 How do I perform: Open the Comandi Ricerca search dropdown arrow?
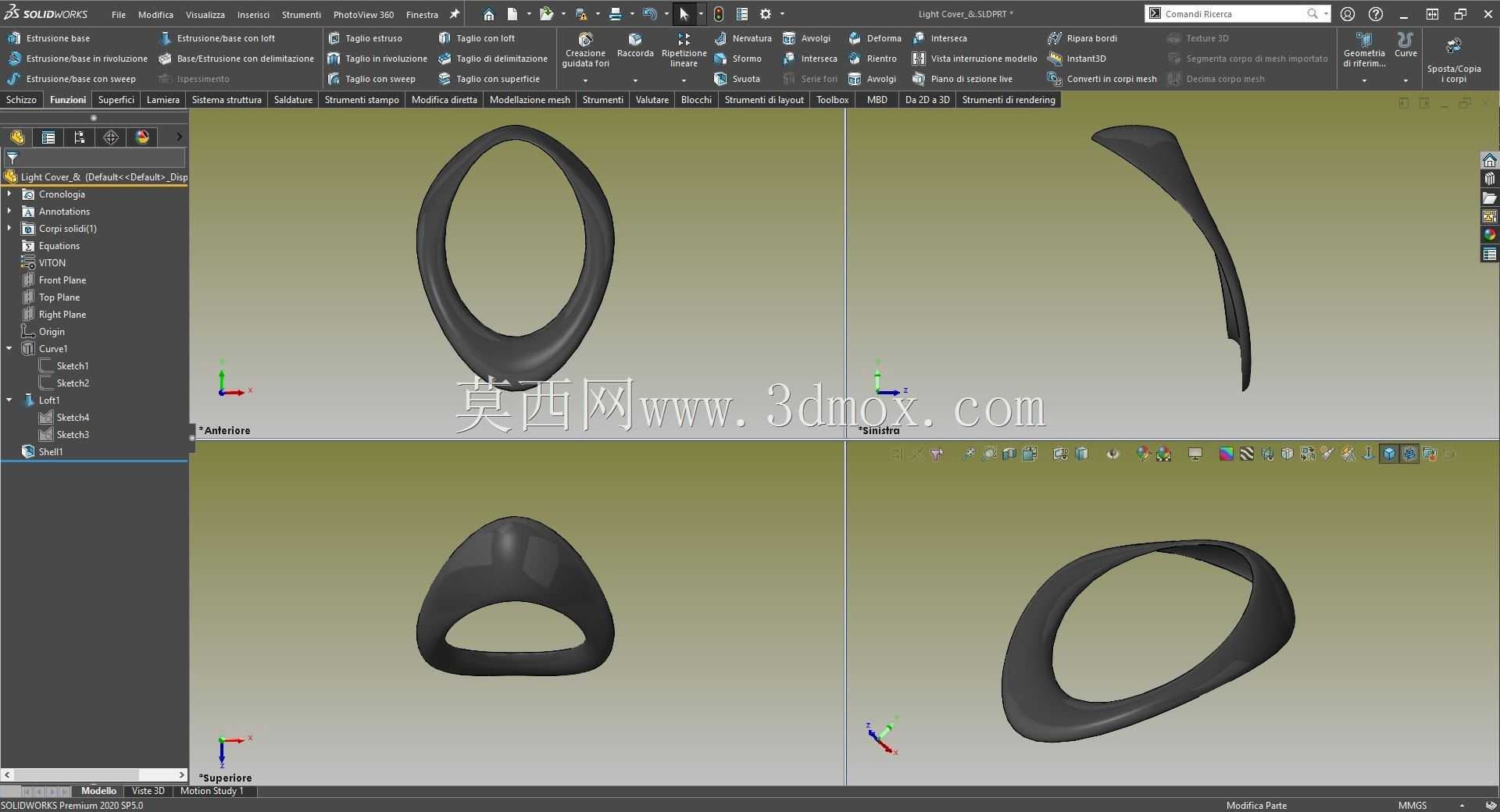[x=1326, y=13]
